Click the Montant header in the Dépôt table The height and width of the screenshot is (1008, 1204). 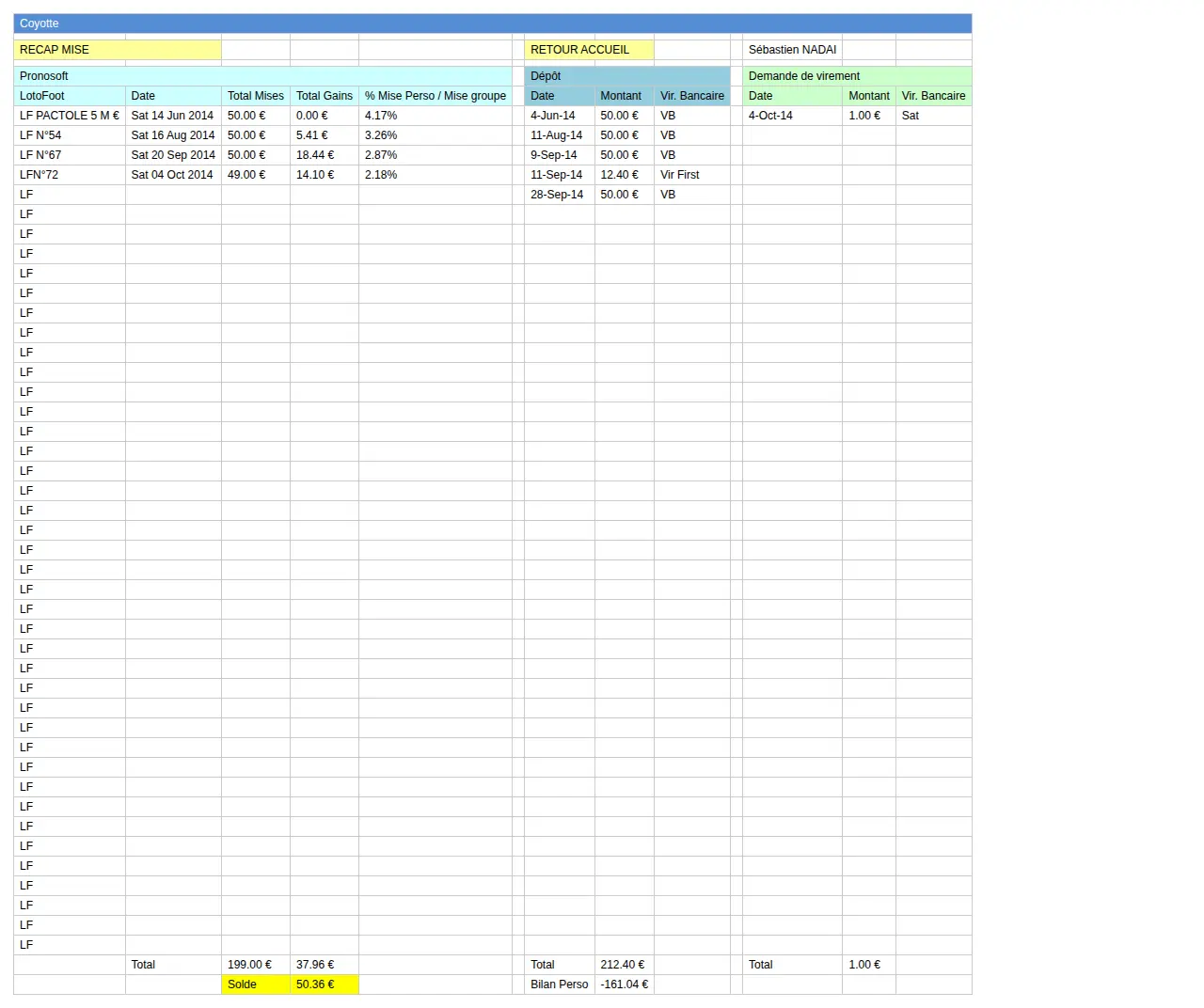pos(625,96)
